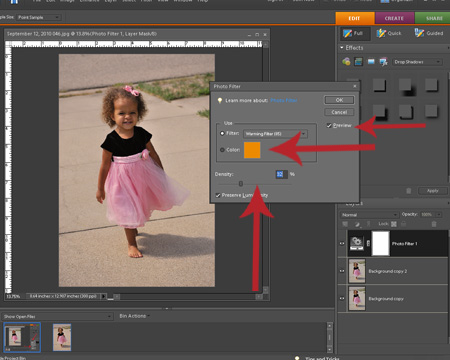This screenshot has height=360, width=450.
Task: Open the Show Open Files dropdown
Action: point(57,316)
